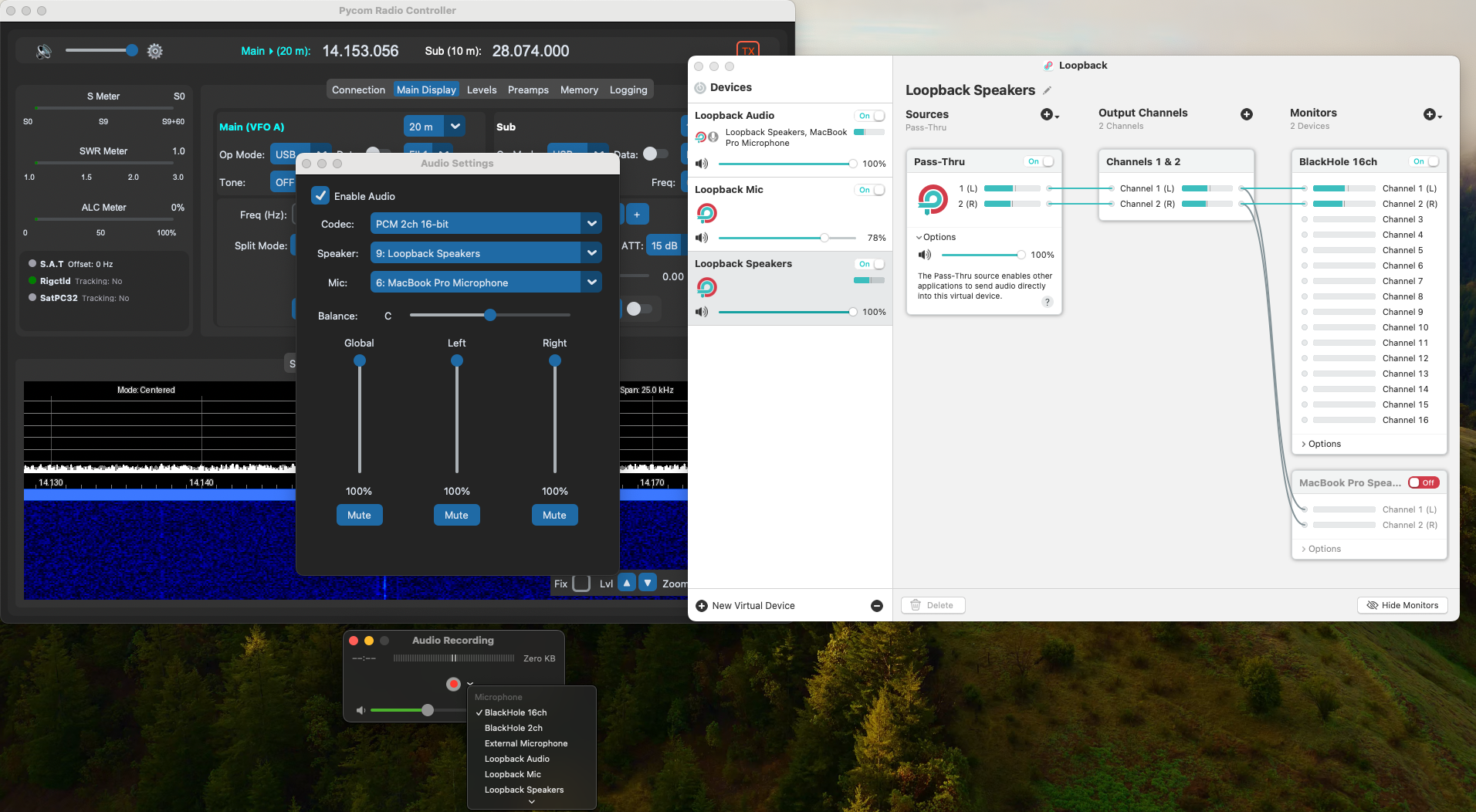Click Pass-Thru help question mark
This screenshot has width=1476, height=812.
coord(1048,302)
